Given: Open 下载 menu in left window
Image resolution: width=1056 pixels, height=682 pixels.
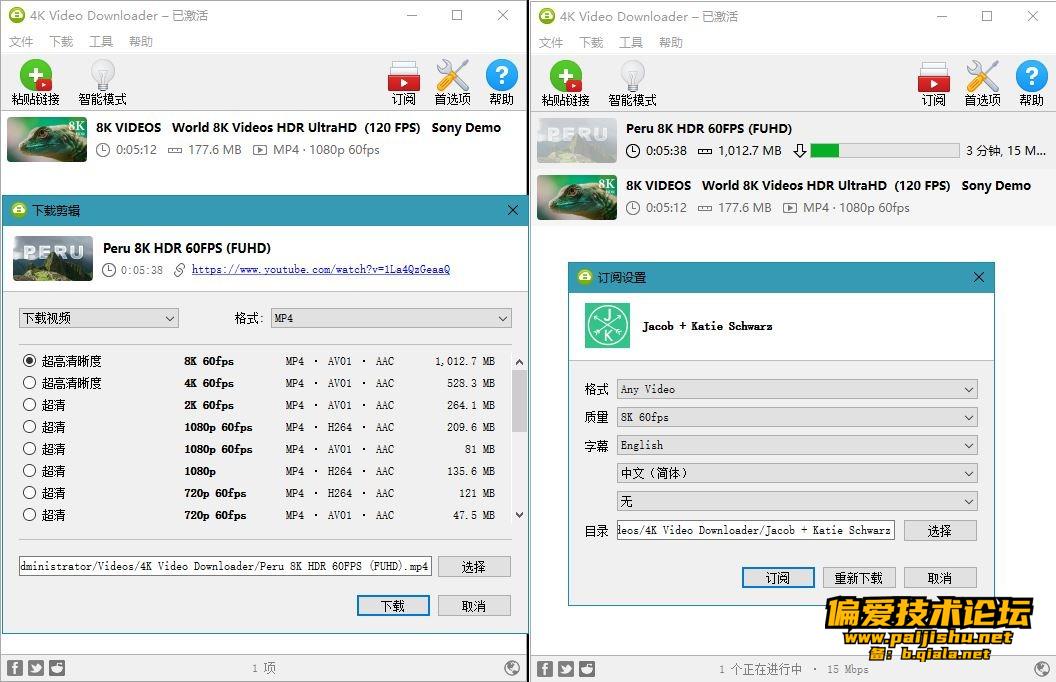Looking at the screenshot, I should point(61,42).
